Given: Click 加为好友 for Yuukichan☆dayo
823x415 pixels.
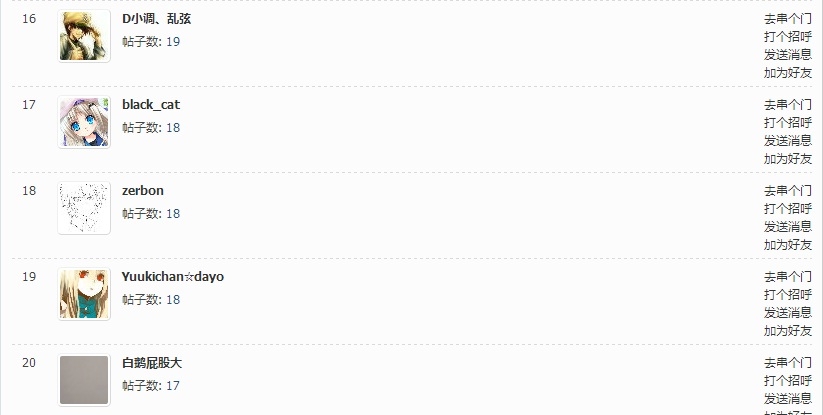Looking at the screenshot, I should [x=788, y=331].
